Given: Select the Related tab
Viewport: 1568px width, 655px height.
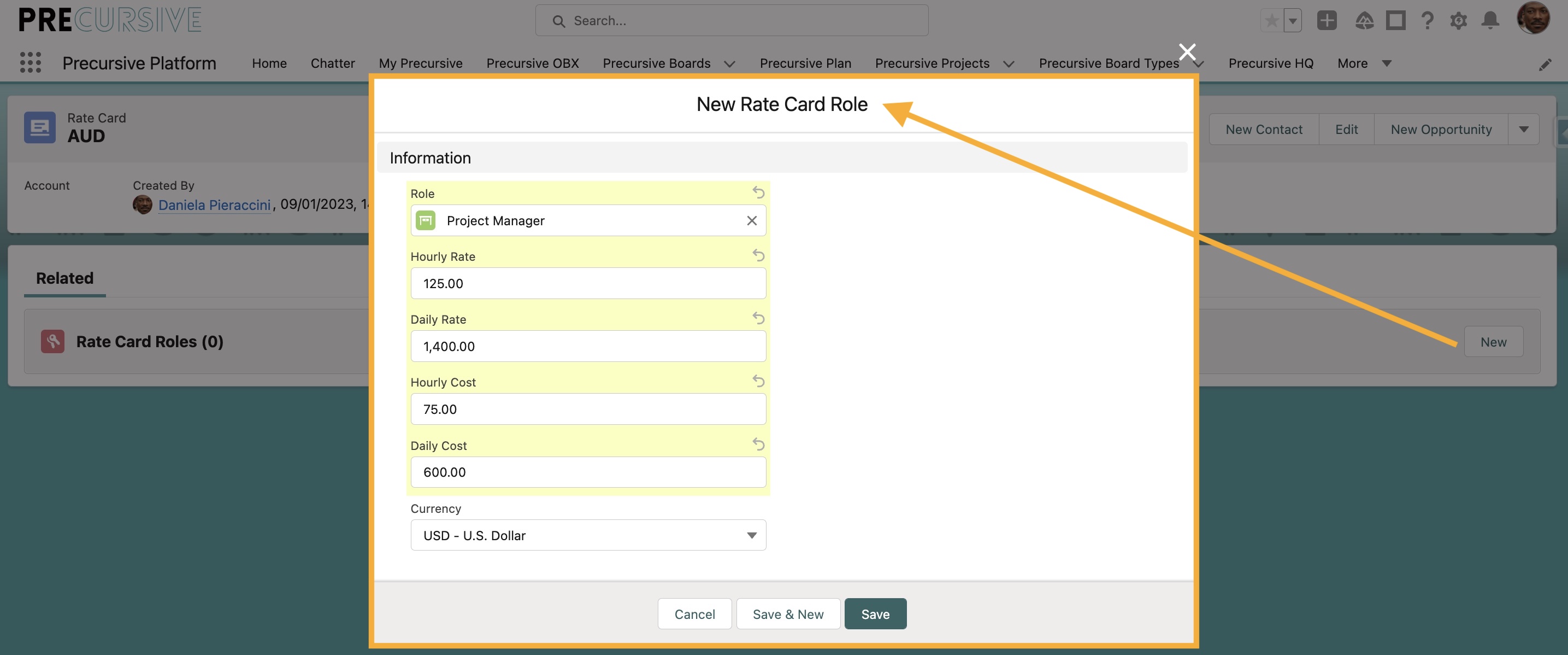Looking at the screenshot, I should click(x=64, y=278).
